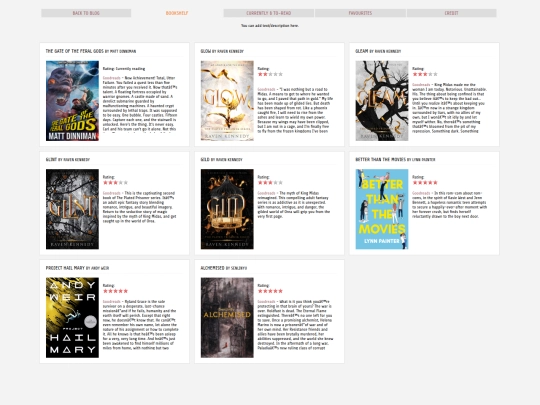Click the Alchemised book cover

click(x=227, y=318)
